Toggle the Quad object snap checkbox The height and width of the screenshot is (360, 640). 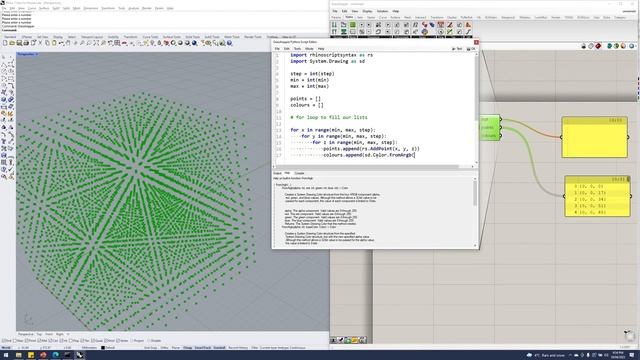click(93, 341)
